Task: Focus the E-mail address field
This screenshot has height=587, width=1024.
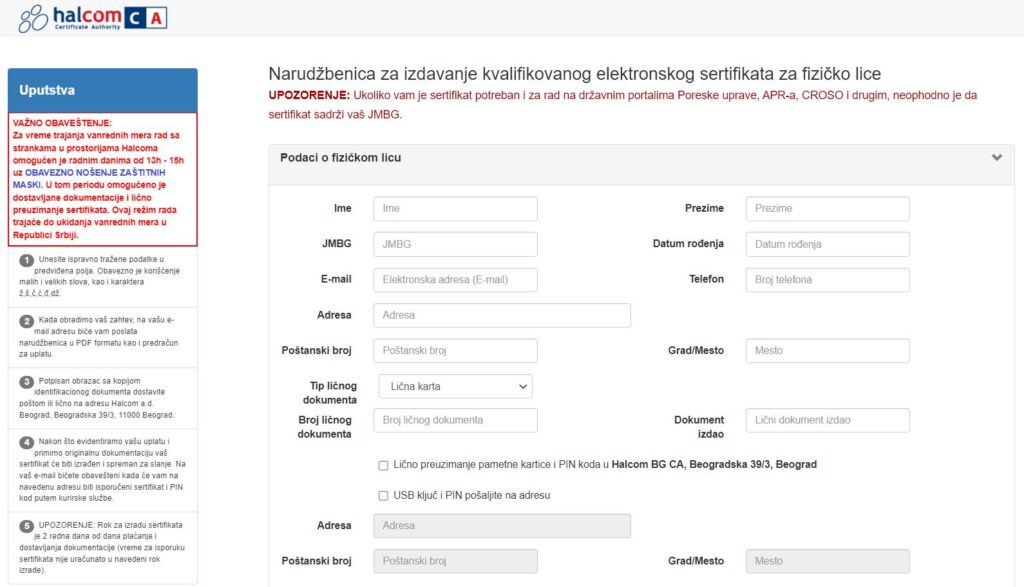Action: (x=455, y=279)
